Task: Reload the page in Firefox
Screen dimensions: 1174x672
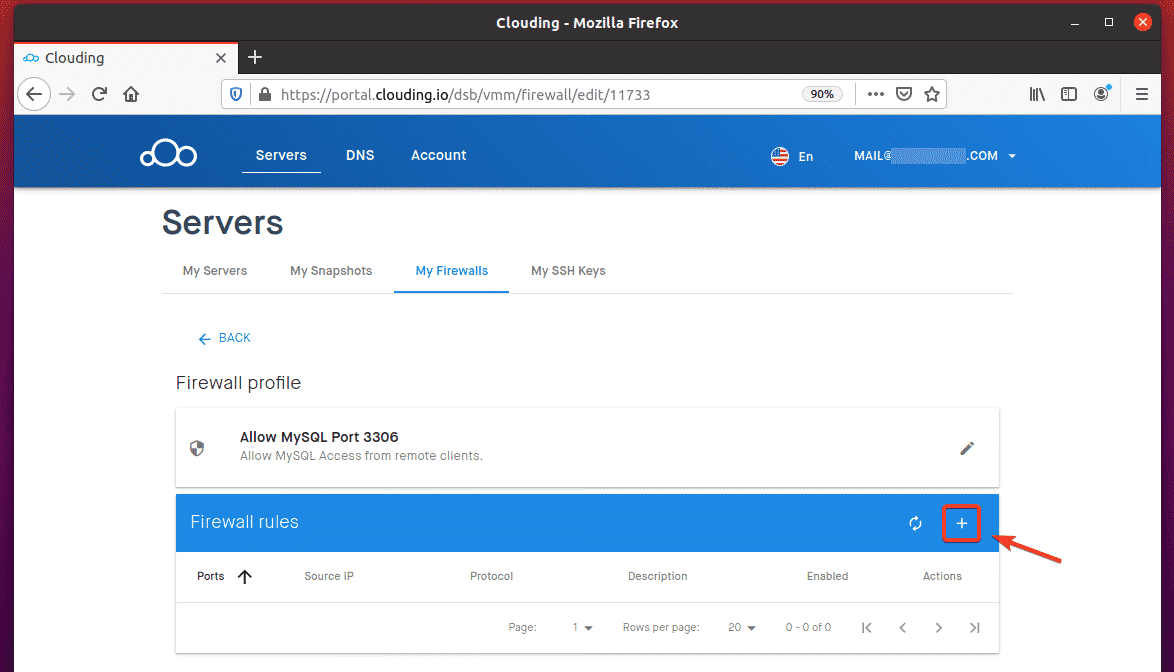Action: click(x=99, y=94)
